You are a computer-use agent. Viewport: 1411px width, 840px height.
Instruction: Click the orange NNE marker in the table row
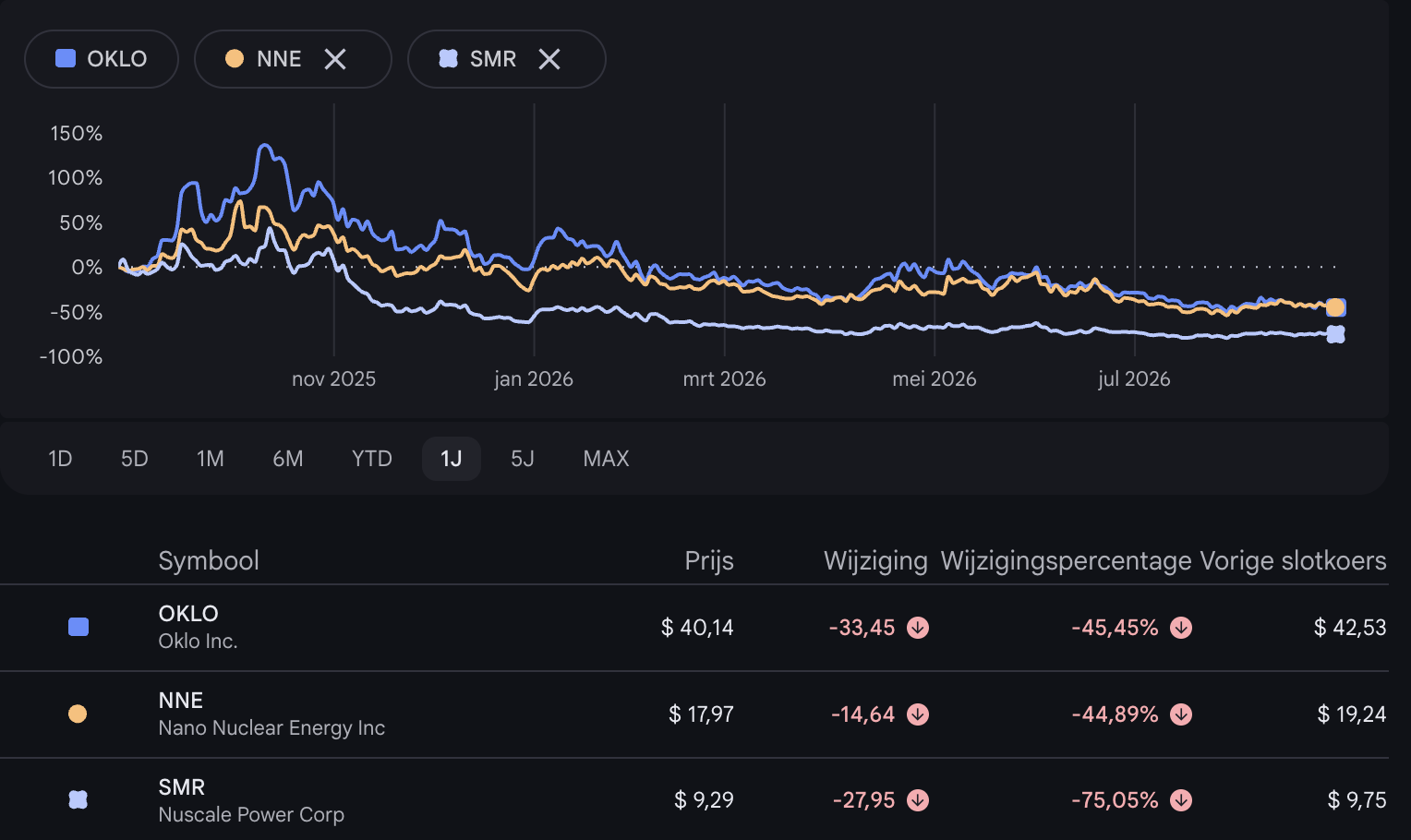(78, 714)
